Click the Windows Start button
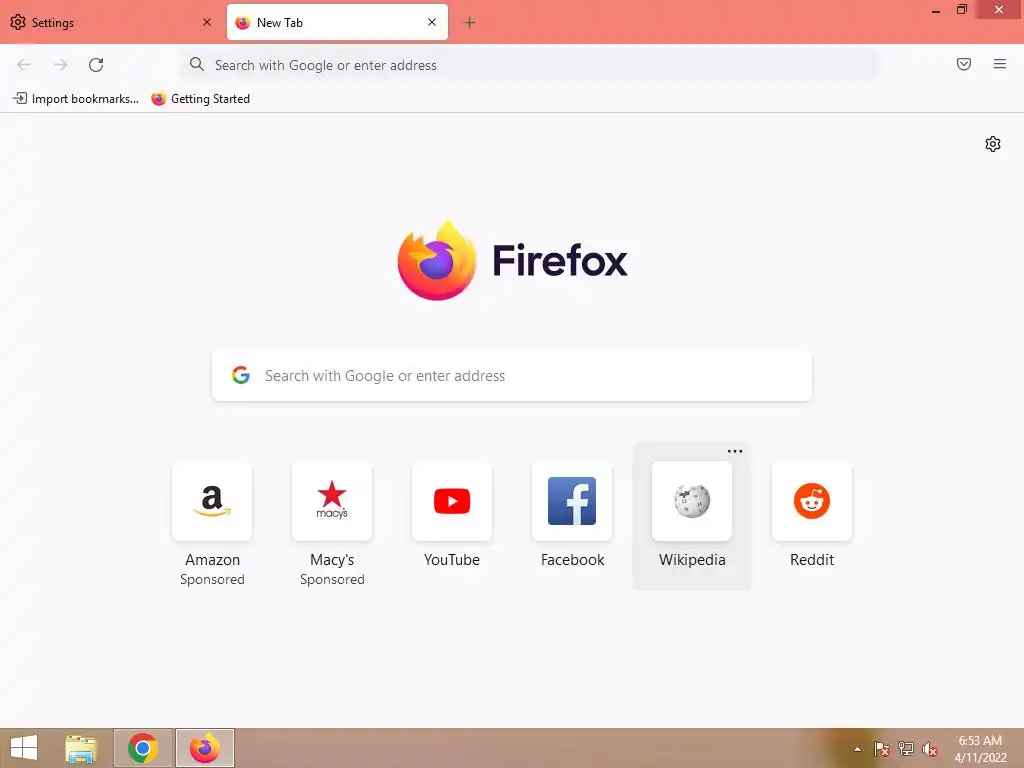This screenshot has height=768, width=1024. point(24,748)
